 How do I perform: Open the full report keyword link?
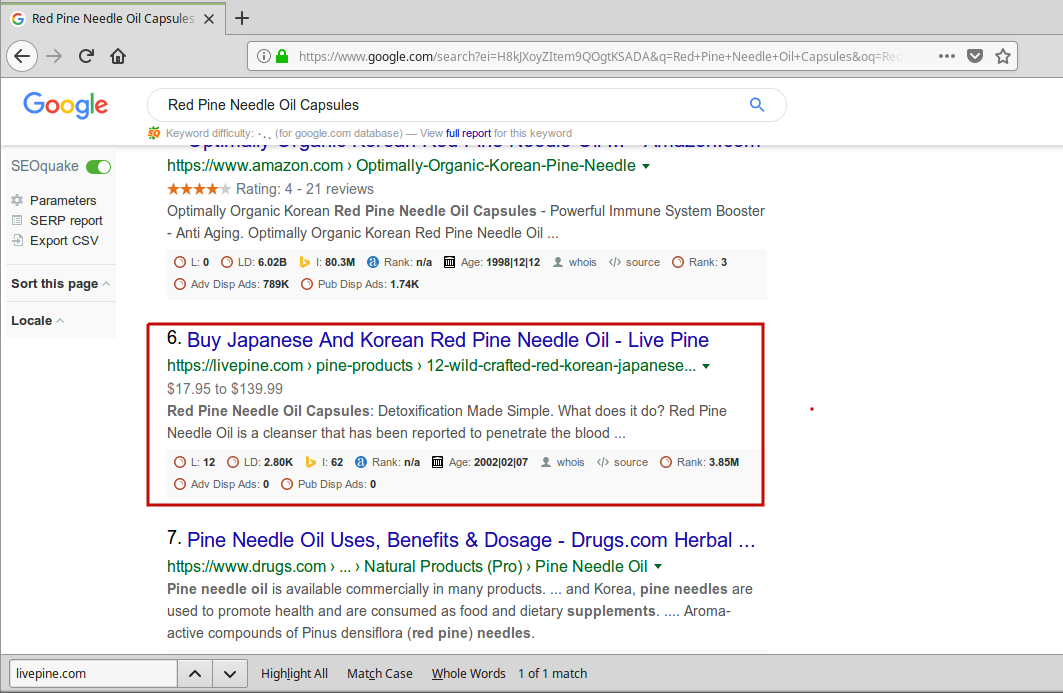[x=468, y=134]
